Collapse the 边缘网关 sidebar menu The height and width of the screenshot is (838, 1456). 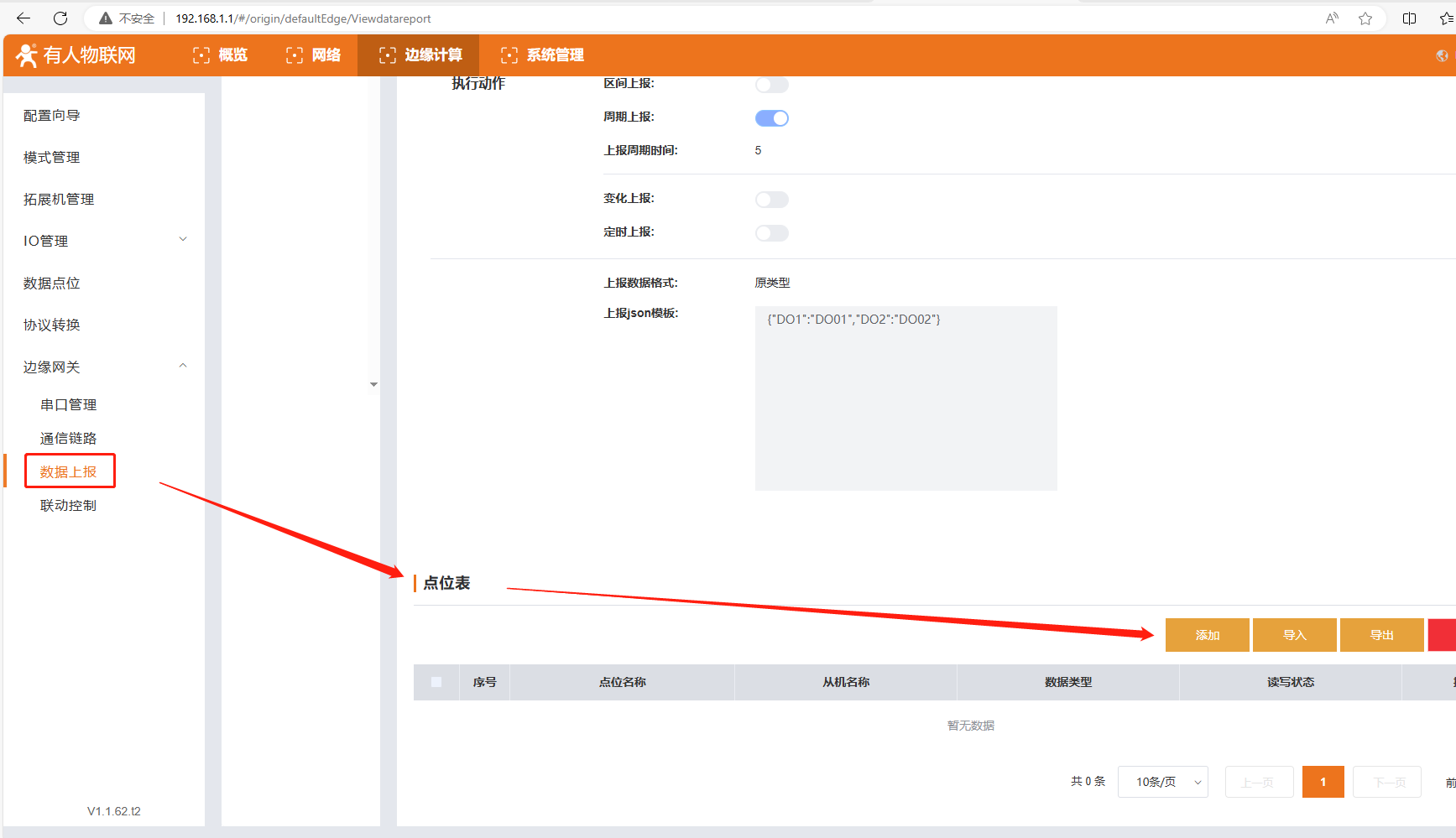[105, 367]
